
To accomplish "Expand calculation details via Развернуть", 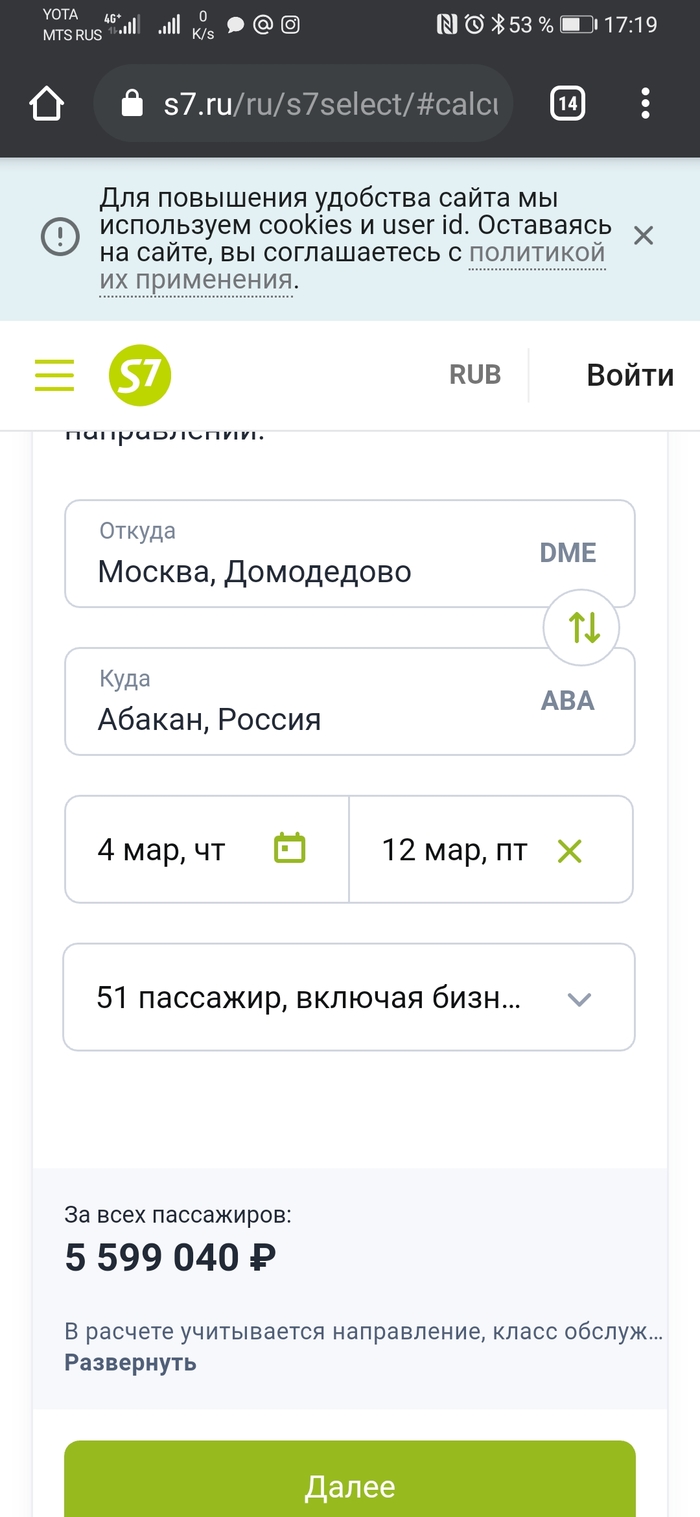I will tap(130, 1362).
